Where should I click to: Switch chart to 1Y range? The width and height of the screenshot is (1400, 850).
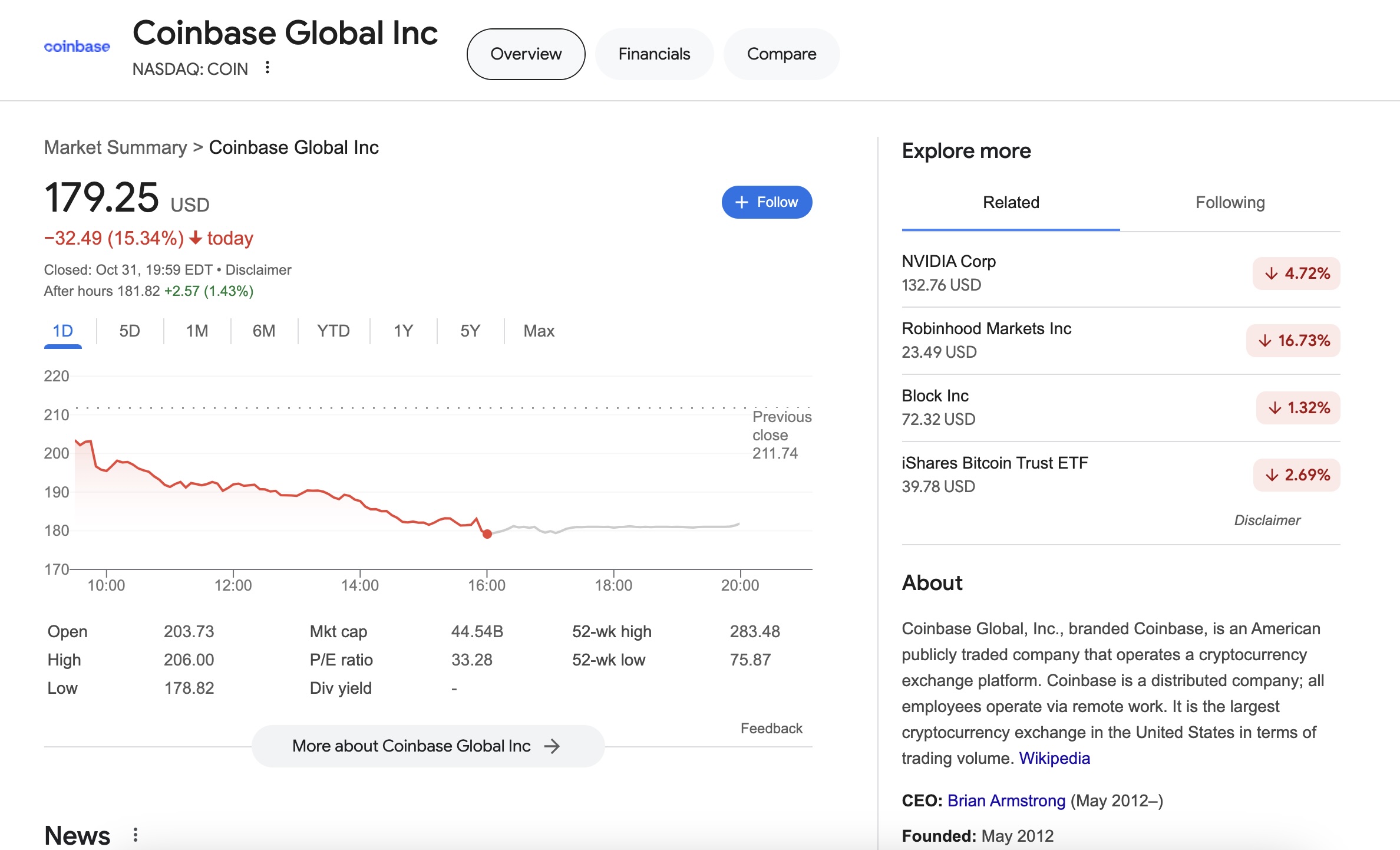pyautogui.click(x=403, y=331)
